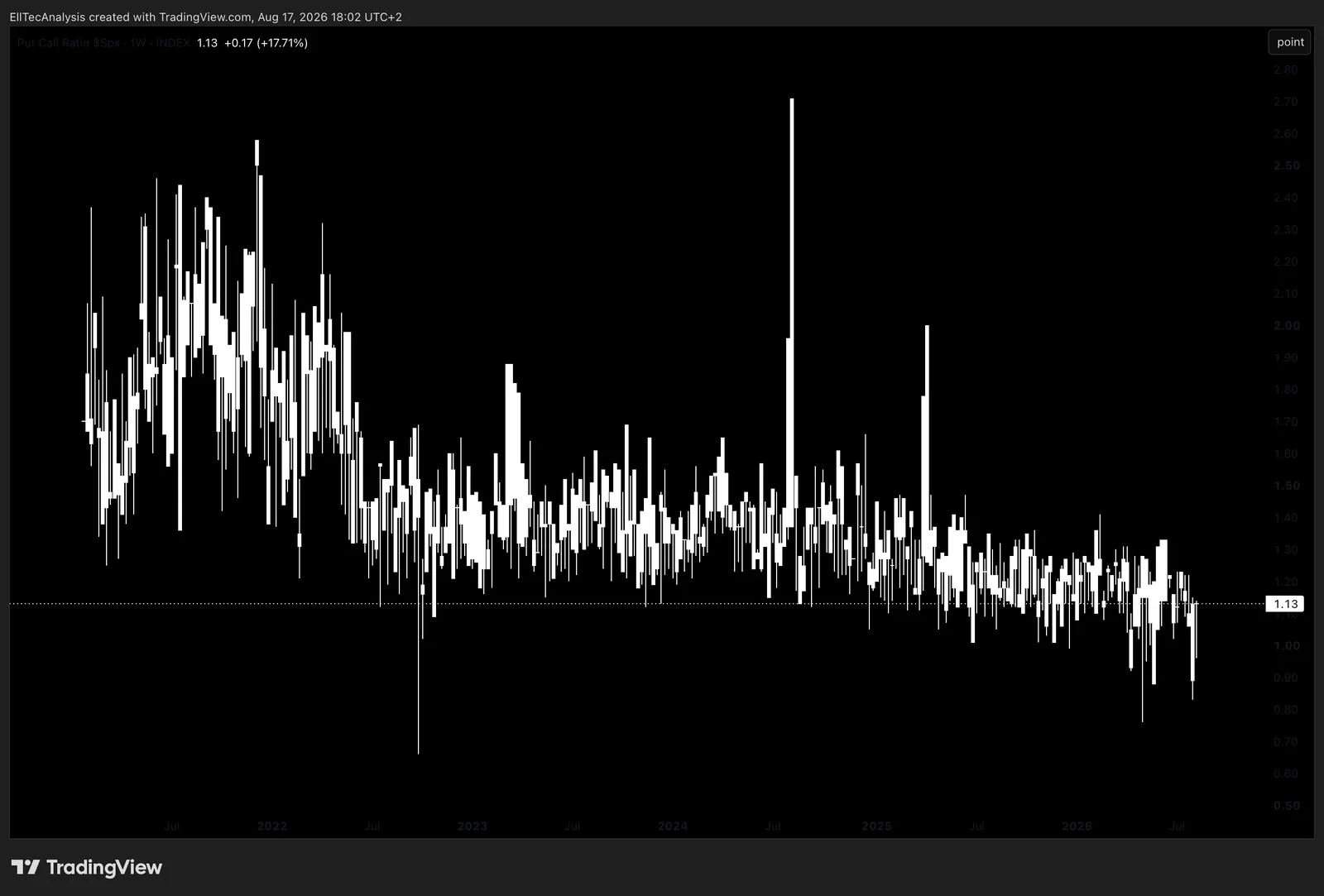1324x896 pixels.
Task: Click the "0.80" price axis label
Action: tap(1286, 710)
